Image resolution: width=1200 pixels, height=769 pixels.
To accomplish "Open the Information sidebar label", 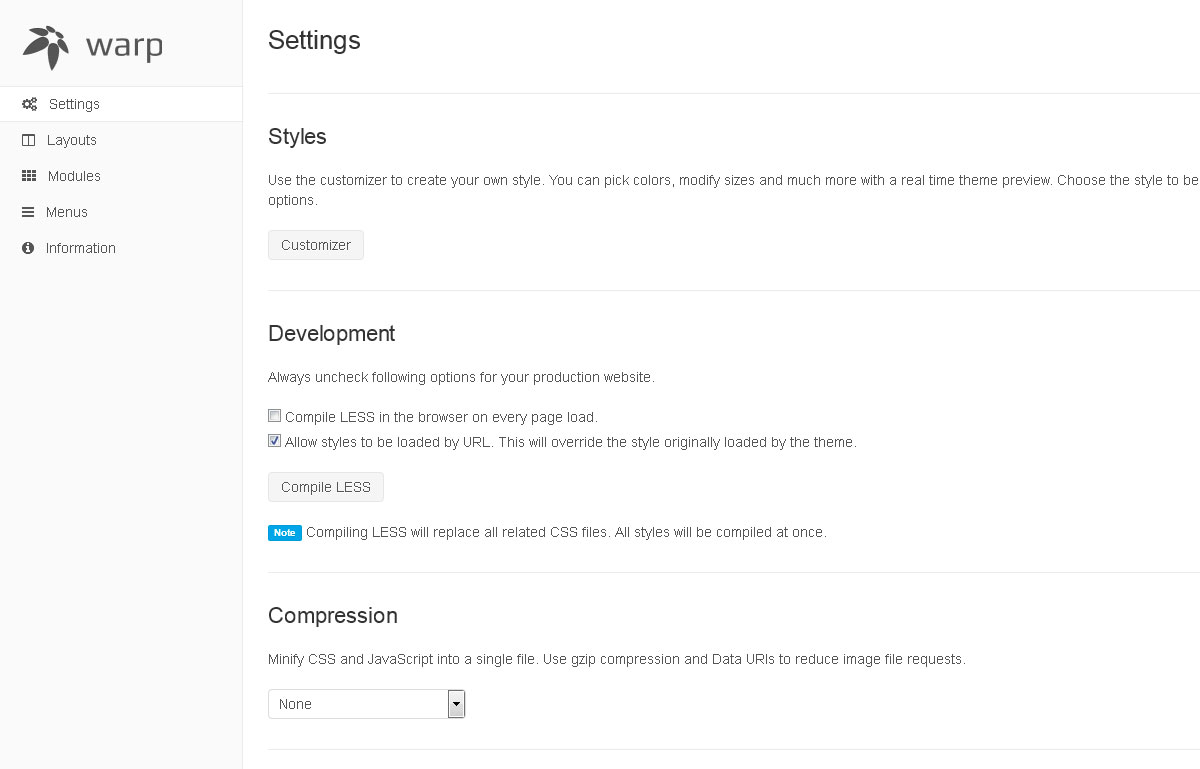I will (81, 248).
